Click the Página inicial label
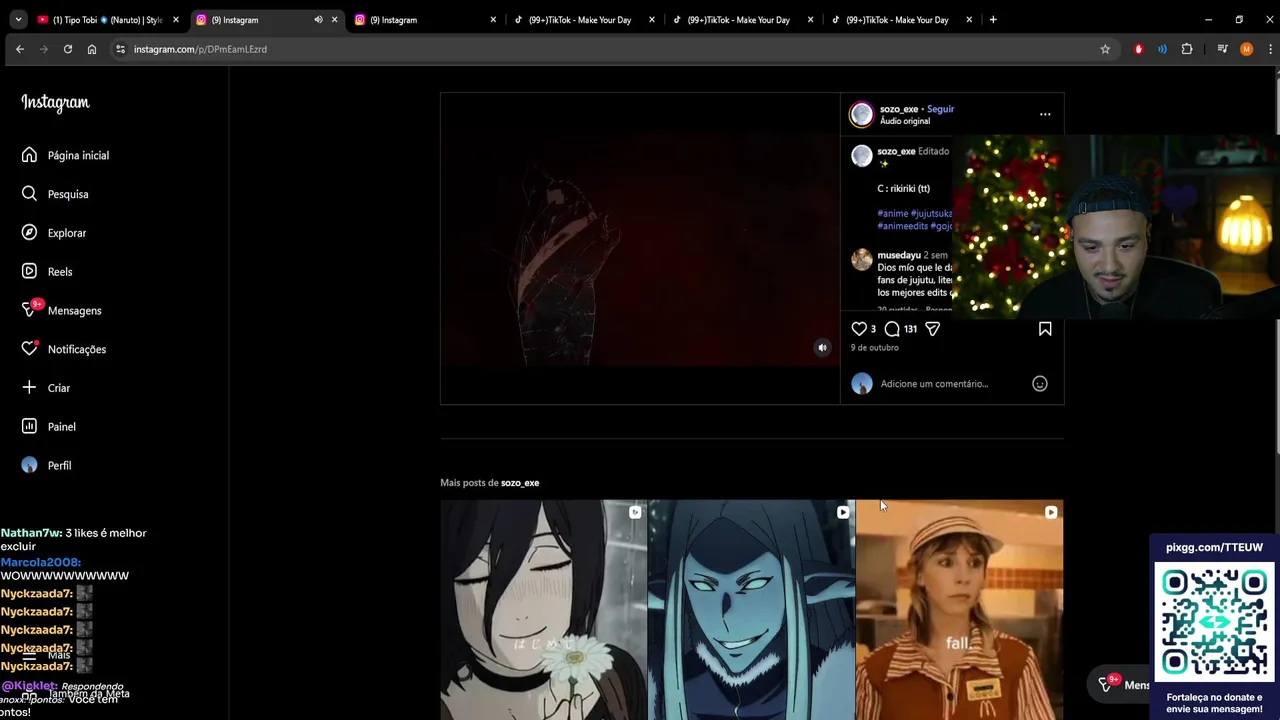 78,156
